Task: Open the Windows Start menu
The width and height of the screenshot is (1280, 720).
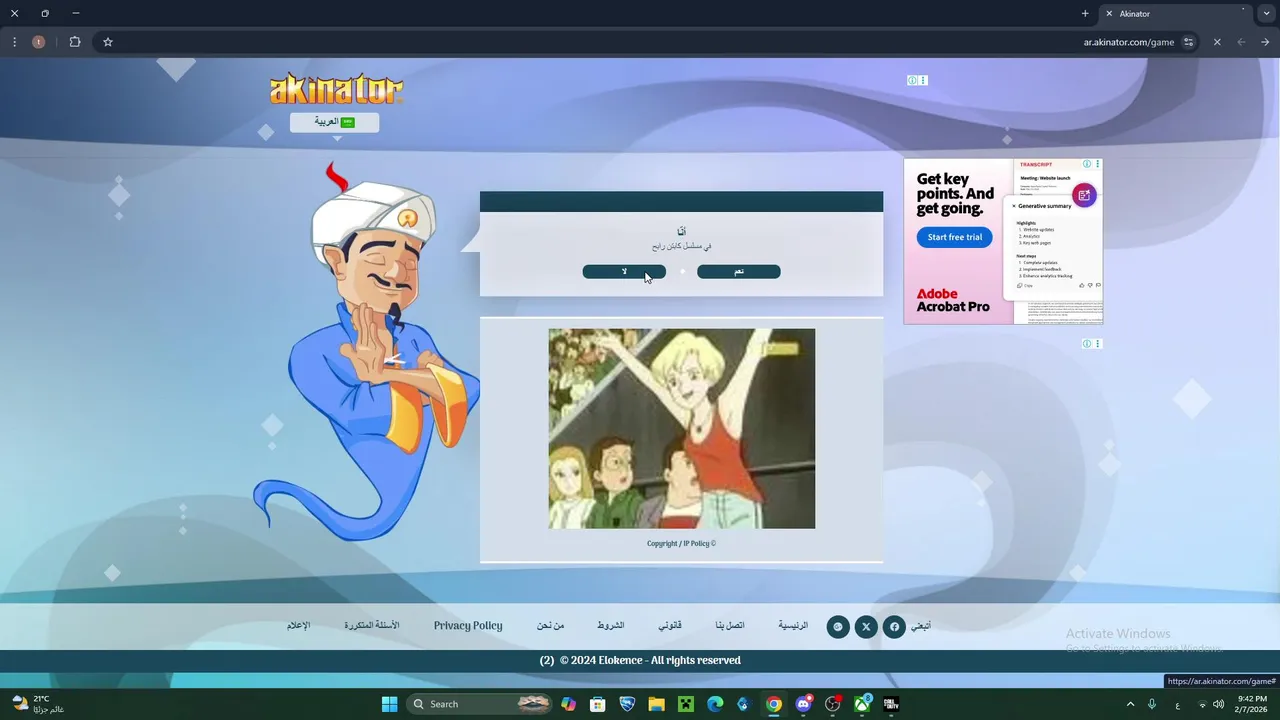Action: tap(389, 704)
